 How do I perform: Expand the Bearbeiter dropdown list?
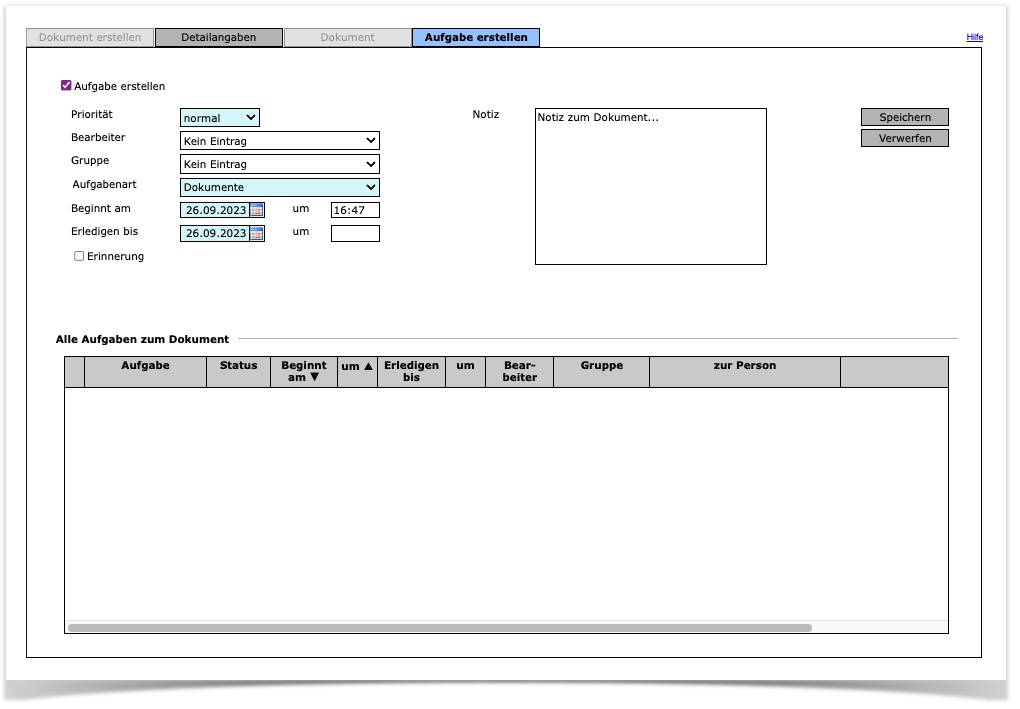point(279,141)
